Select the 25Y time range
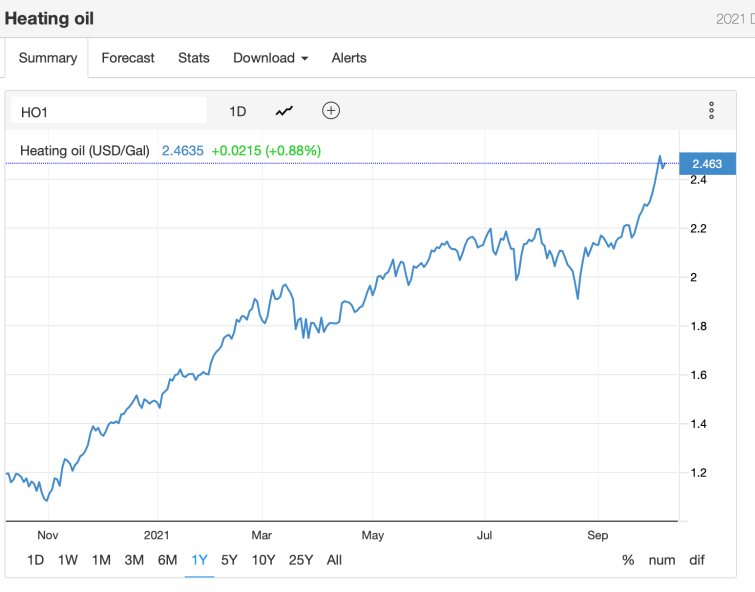 click(300, 560)
